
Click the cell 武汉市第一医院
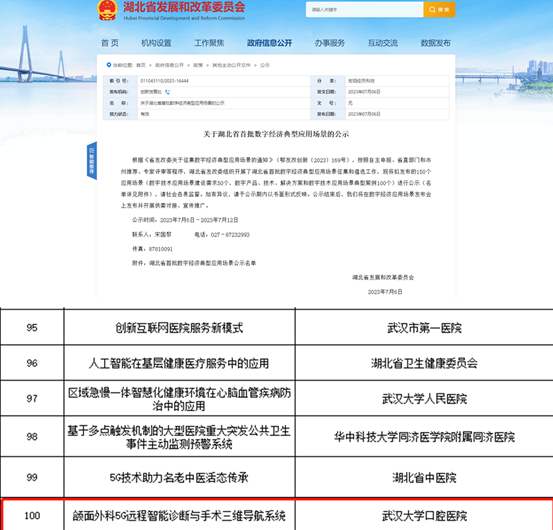tap(424, 328)
